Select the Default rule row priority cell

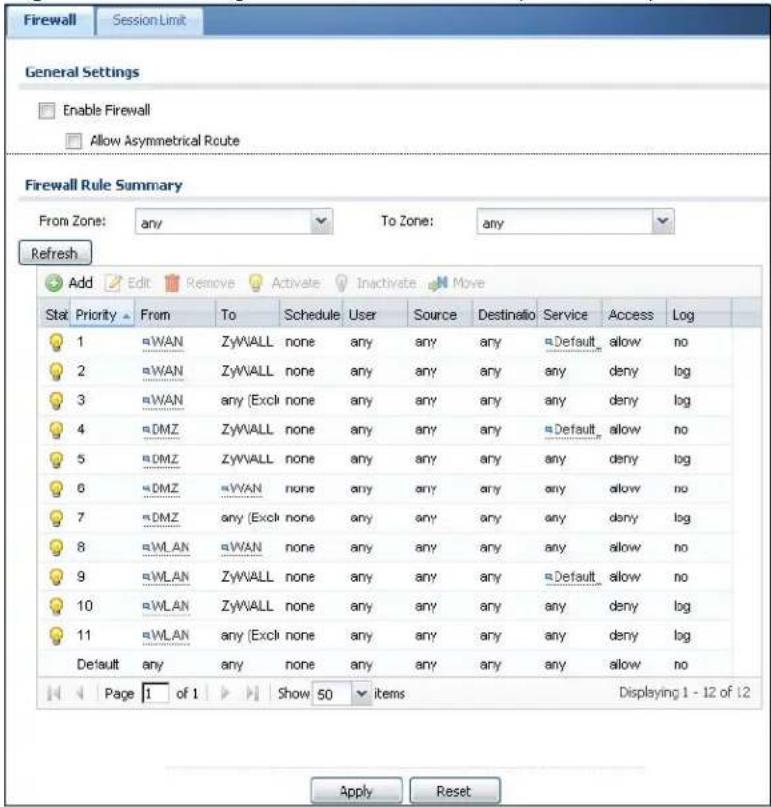[98, 664]
